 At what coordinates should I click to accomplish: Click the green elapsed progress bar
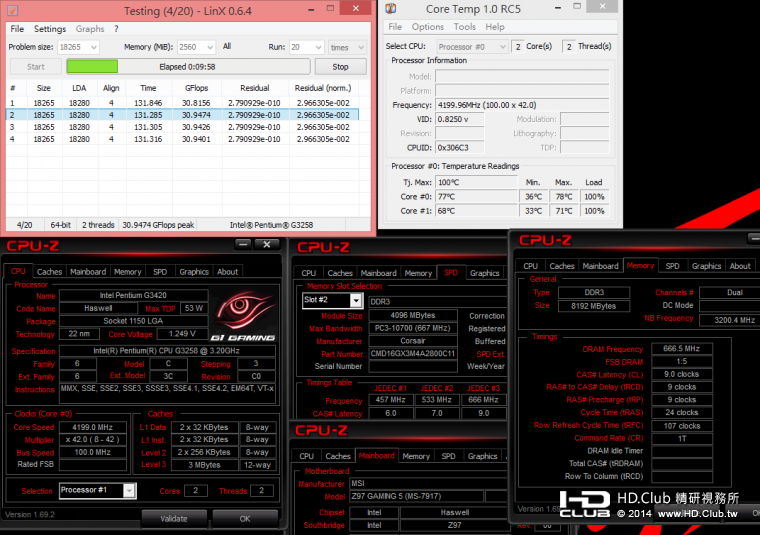click(x=187, y=67)
